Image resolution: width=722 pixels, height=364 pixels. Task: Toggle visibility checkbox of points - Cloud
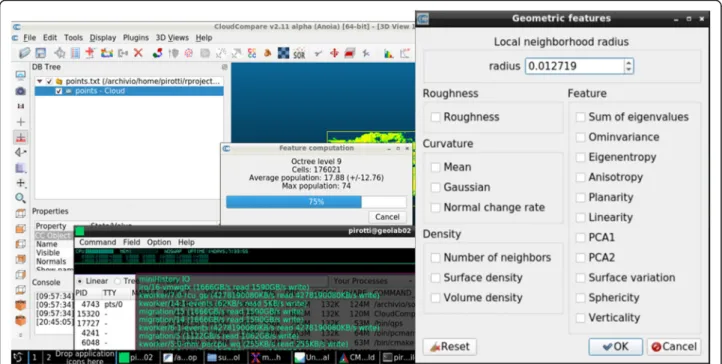58,91
